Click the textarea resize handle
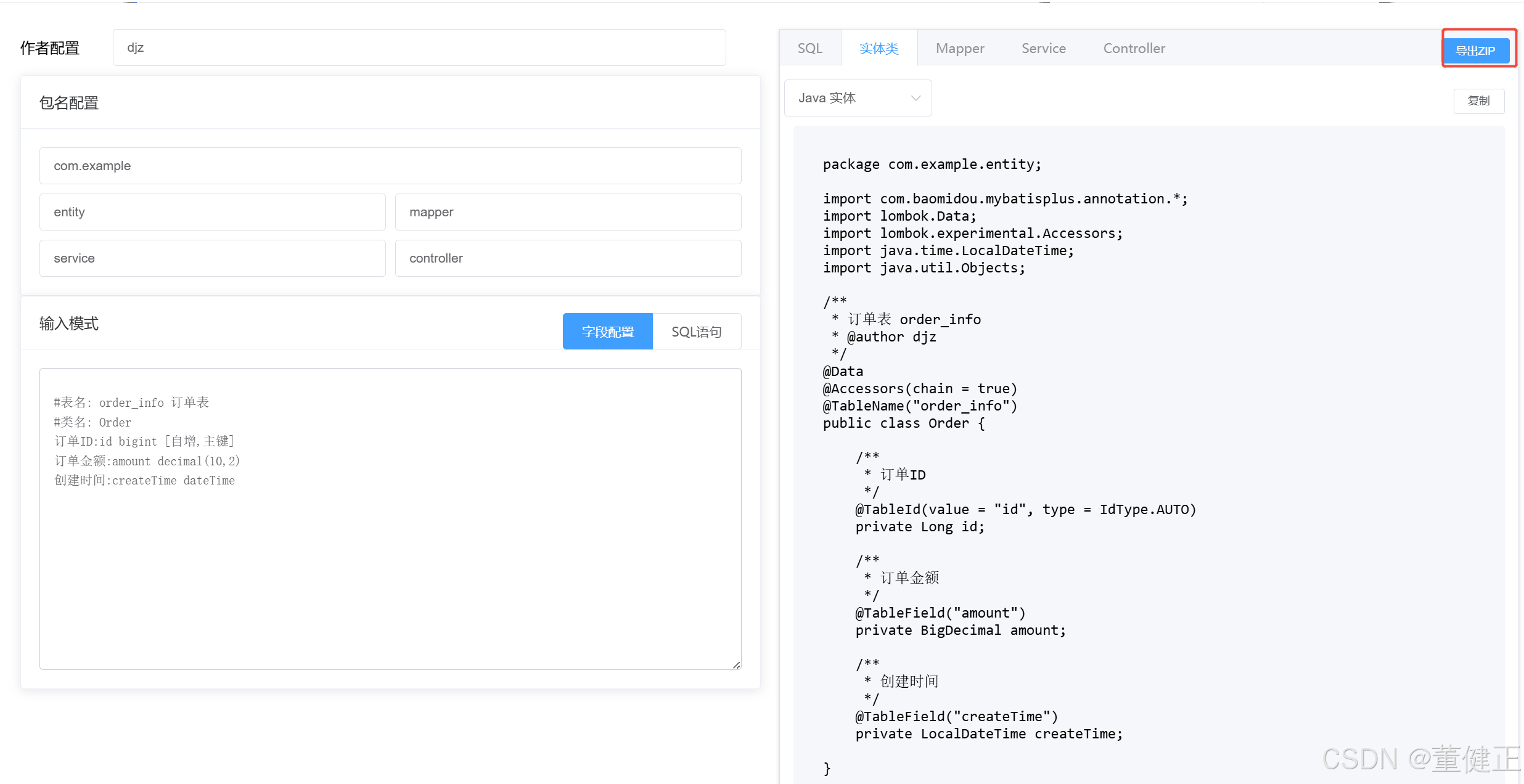Image resolution: width=1524 pixels, height=784 pixels. pos(736,665)
